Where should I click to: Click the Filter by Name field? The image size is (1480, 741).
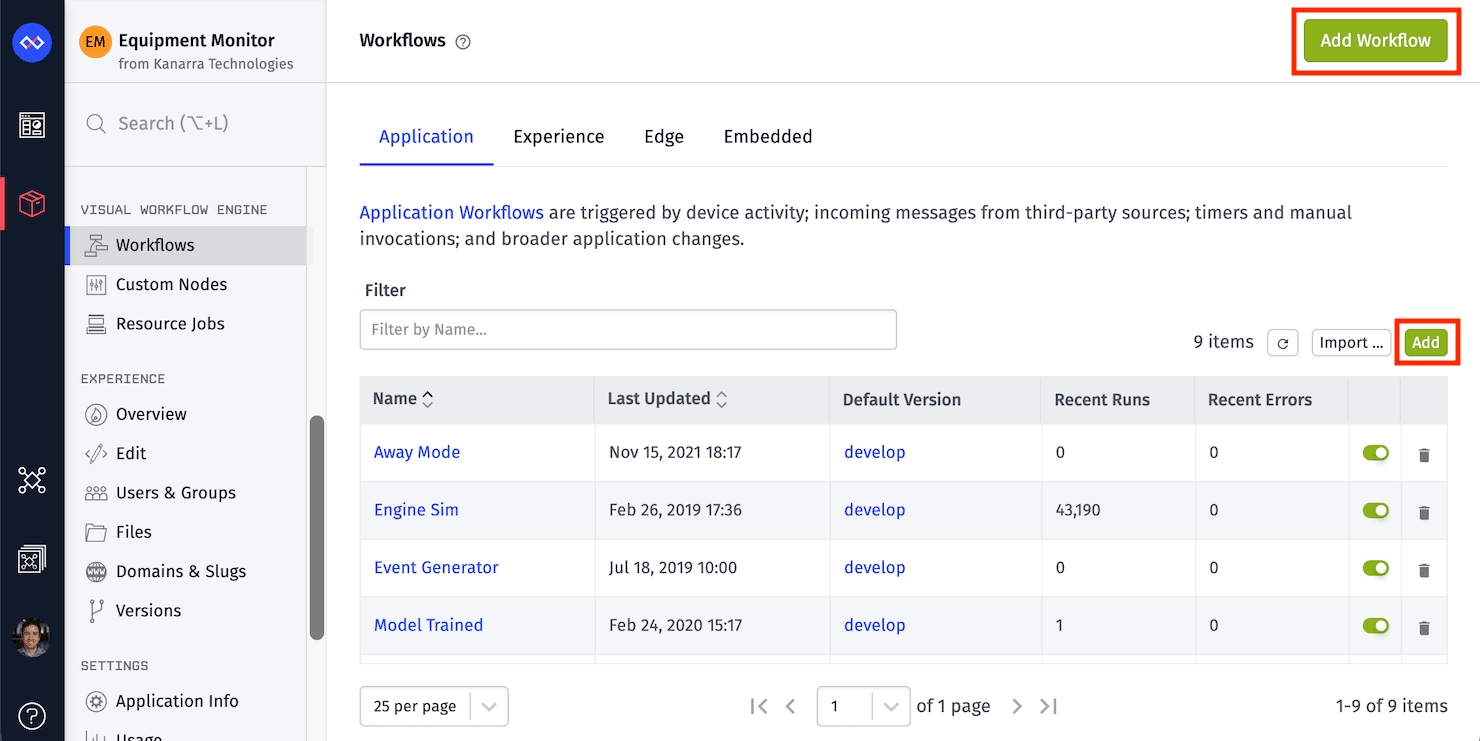[x=628, y=329]
